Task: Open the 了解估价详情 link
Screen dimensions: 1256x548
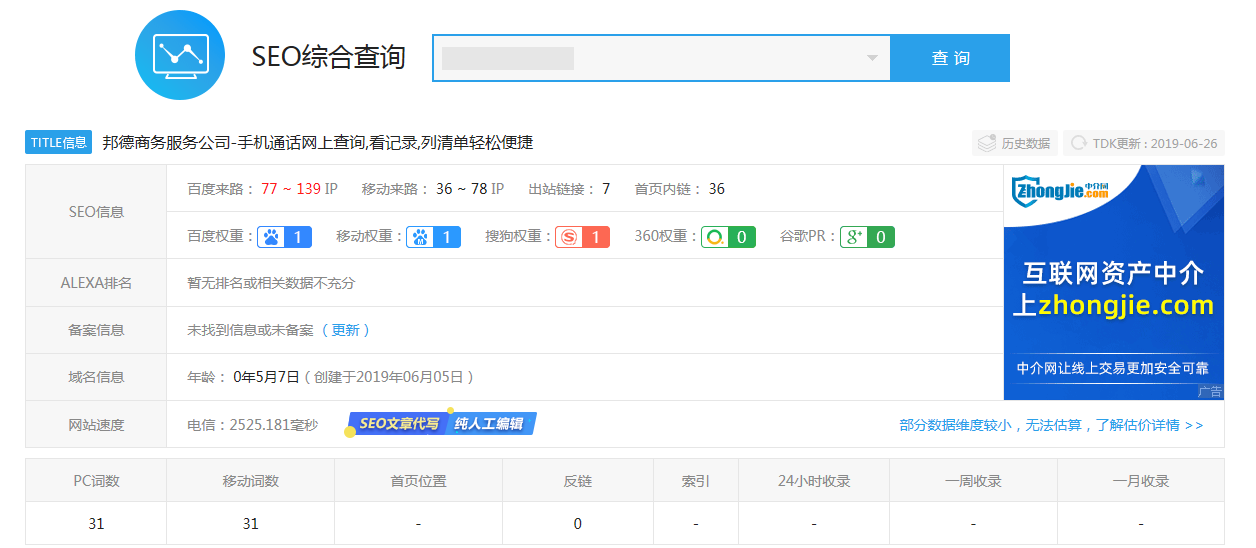Action: [x=1051, y=425]
